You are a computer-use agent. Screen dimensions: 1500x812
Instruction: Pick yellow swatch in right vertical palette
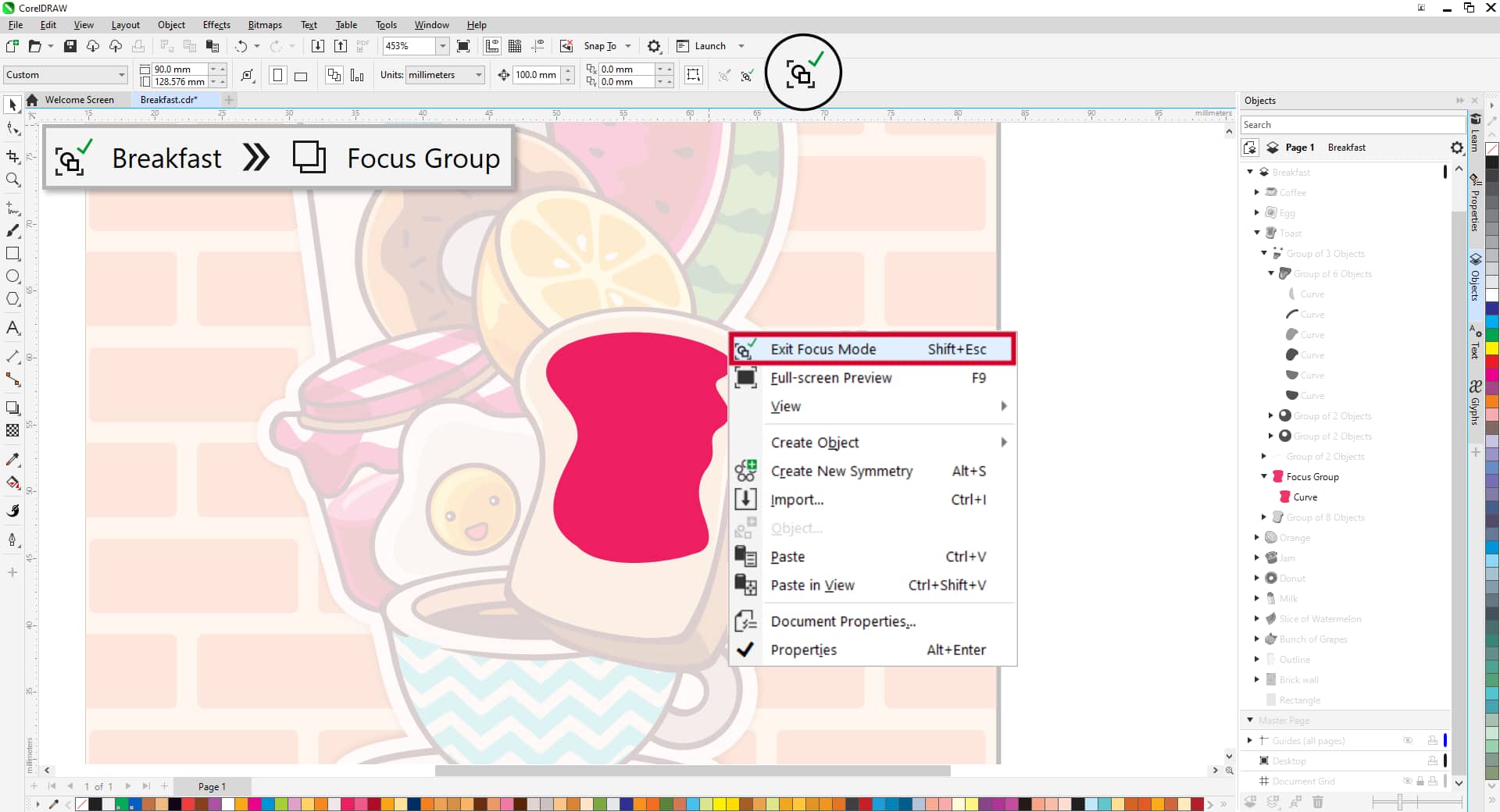pos(1491,347)
